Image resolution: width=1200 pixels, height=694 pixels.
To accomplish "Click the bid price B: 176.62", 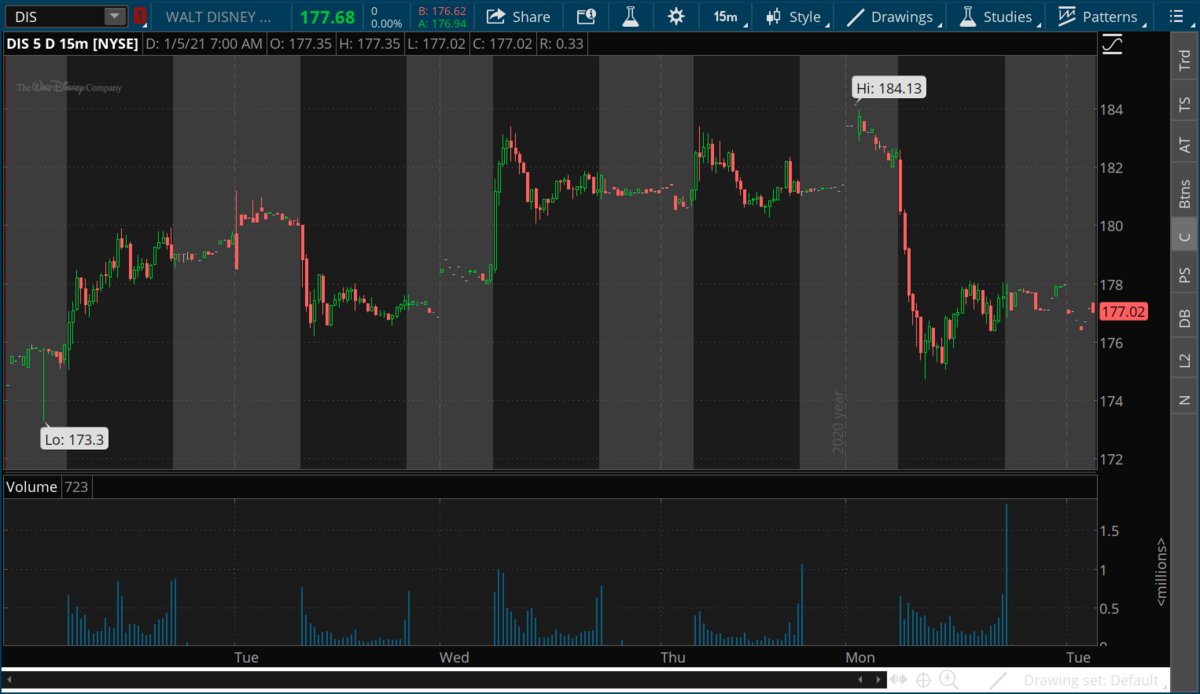I will tap(442, 11).
